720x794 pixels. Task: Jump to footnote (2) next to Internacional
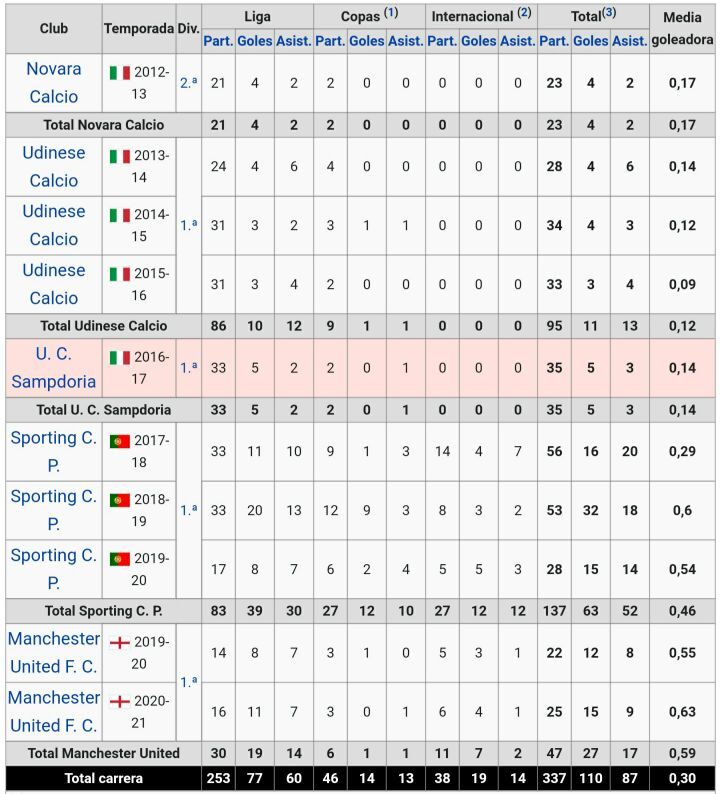click(525, 13)
